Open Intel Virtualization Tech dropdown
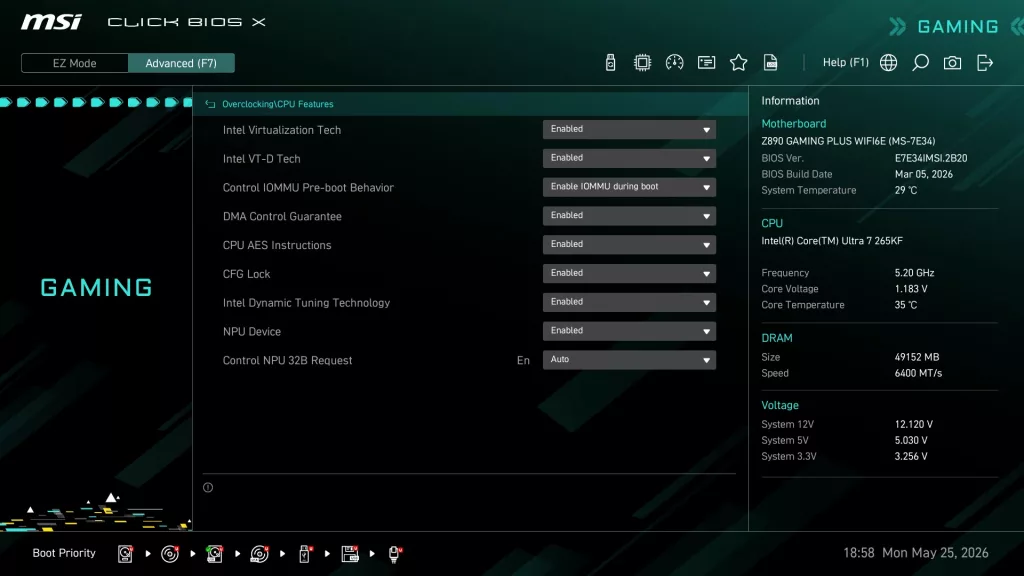Image resolution: width=1024 pixels, height=576 pixels. (629, 129)
